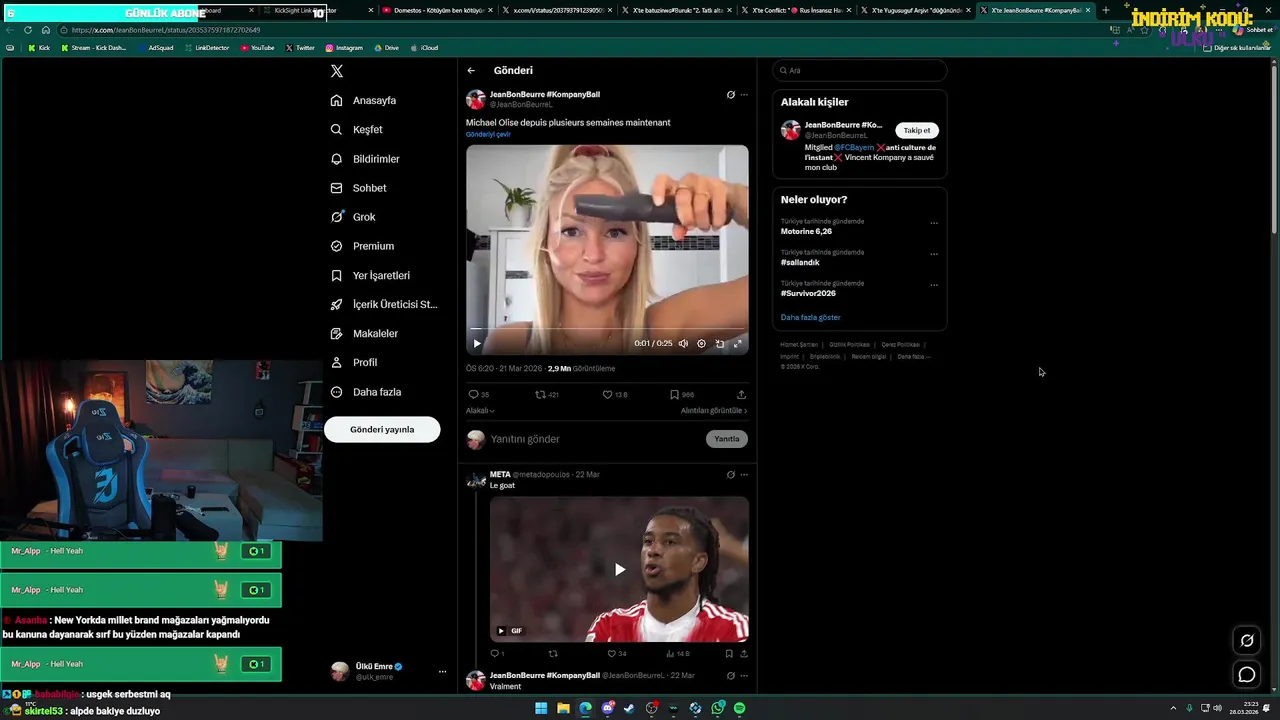
Task: Click Daha fazla göster link
Action: [811, 317]
